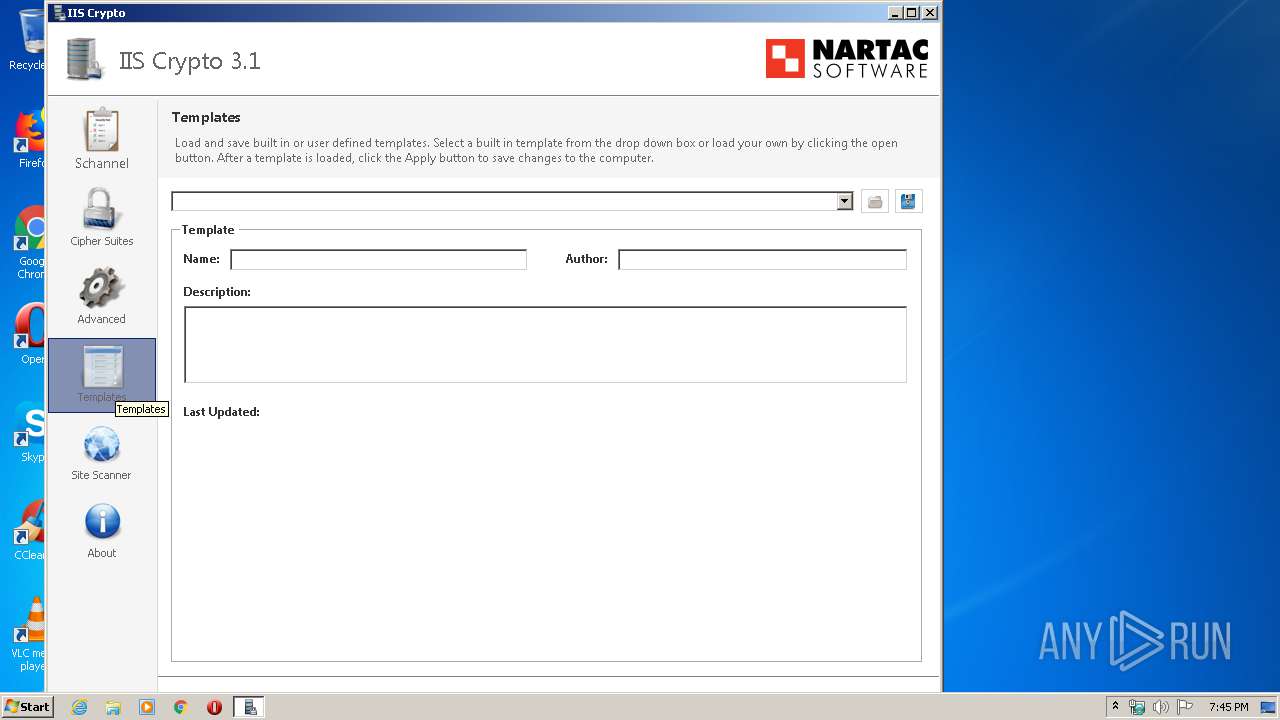Focus the template Author input field
Screen dimensions: 1280x720
tap(762, 259)
